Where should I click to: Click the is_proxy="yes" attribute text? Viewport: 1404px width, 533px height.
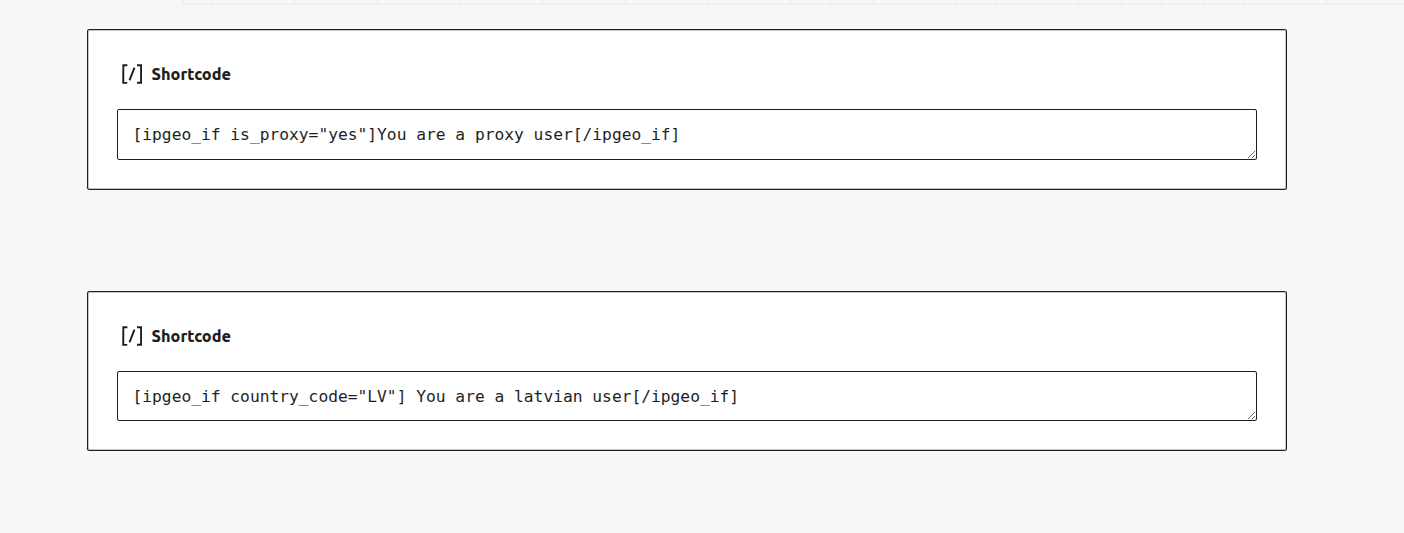298,135
